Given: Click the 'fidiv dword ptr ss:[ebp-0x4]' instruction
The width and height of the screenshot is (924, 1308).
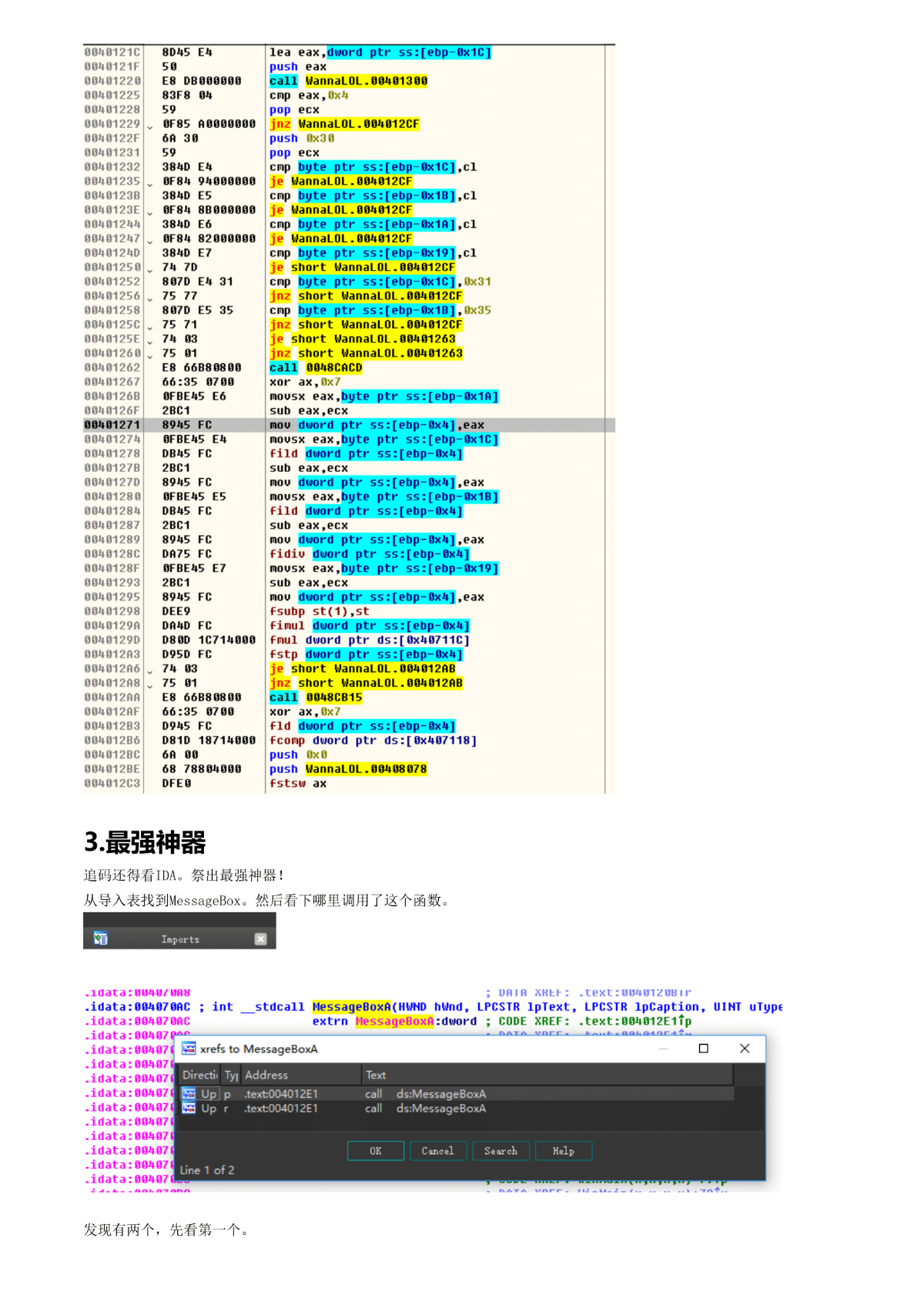Looking at the screenshot, I should click(x=370, y=554).
